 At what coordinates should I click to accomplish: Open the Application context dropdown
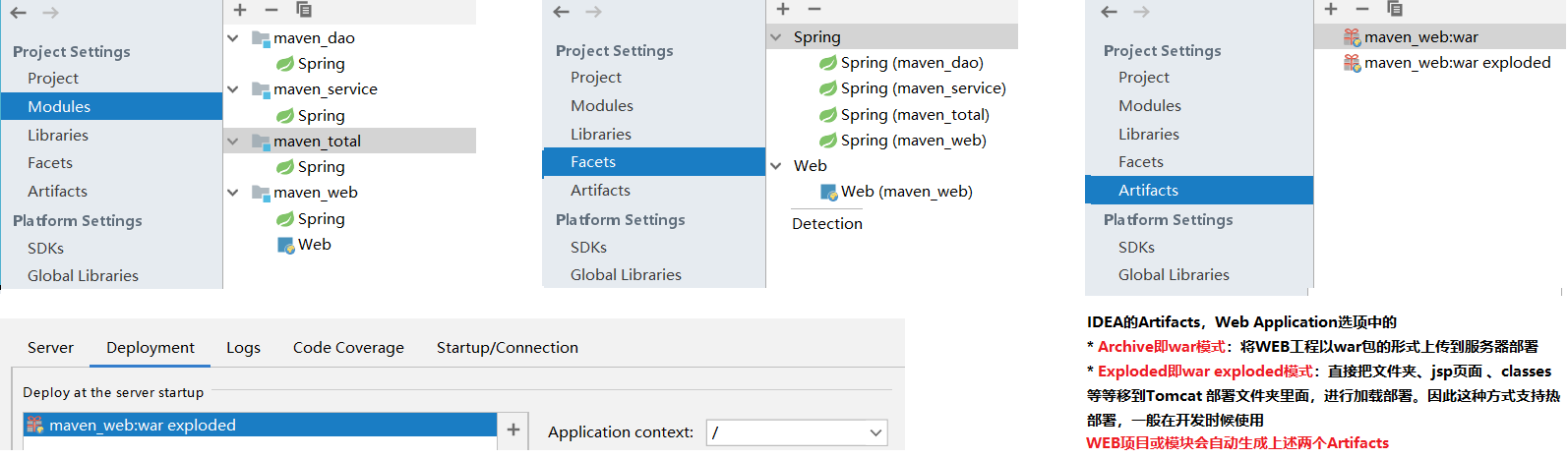coord(875,432)
